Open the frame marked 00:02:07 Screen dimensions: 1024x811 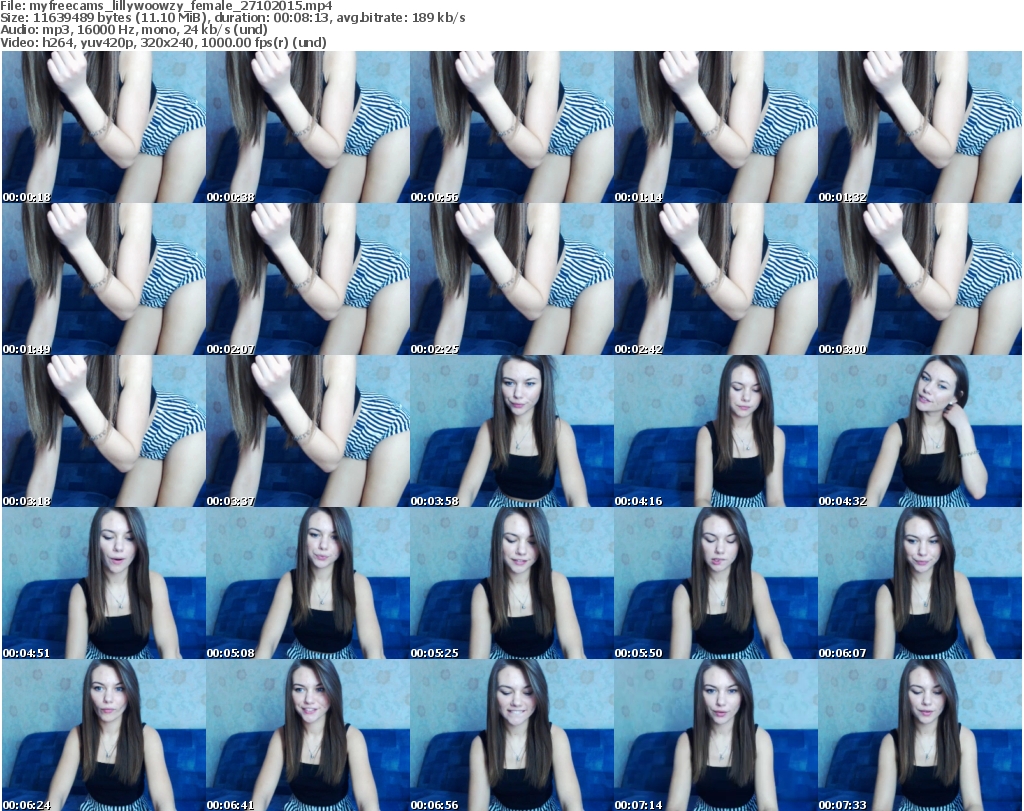click(x=308, y=279)
